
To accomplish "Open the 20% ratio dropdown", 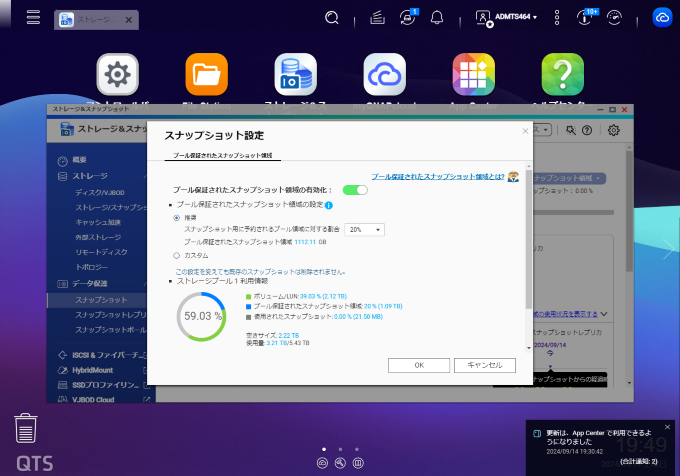I will [x=364, y=230].
